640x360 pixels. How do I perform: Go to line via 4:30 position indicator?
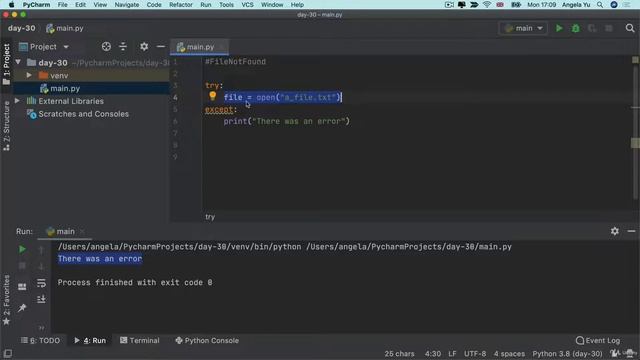[x=433, y=353]
